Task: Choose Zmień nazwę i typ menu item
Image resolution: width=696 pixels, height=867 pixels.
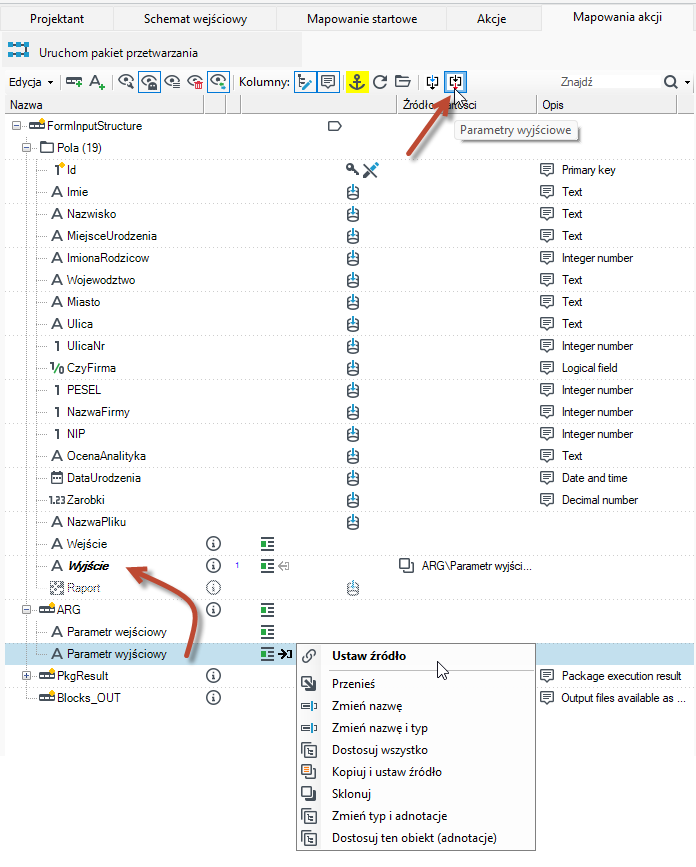Action: coord(416,728)
